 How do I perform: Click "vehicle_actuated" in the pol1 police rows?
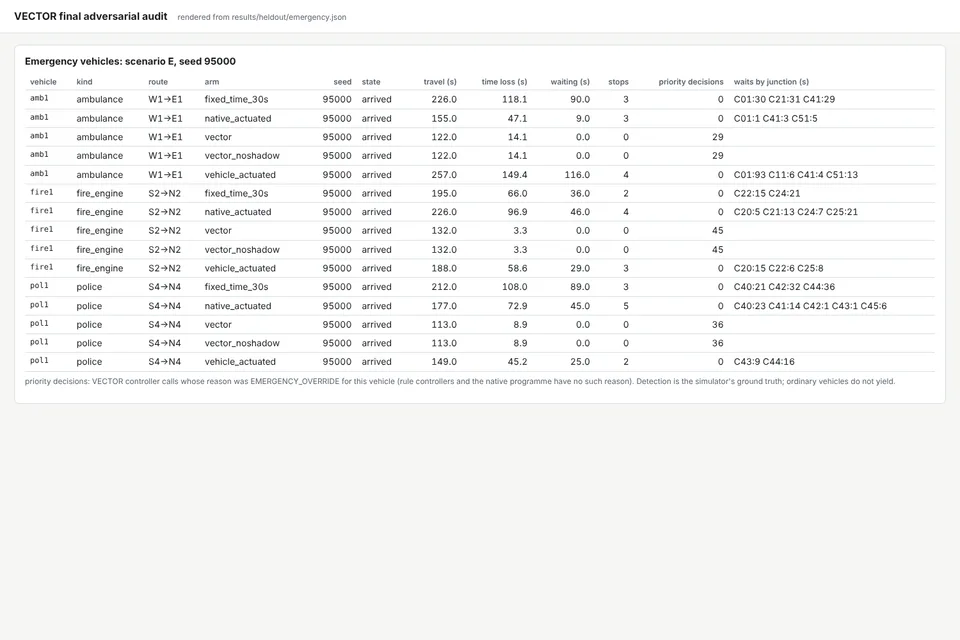240,361
